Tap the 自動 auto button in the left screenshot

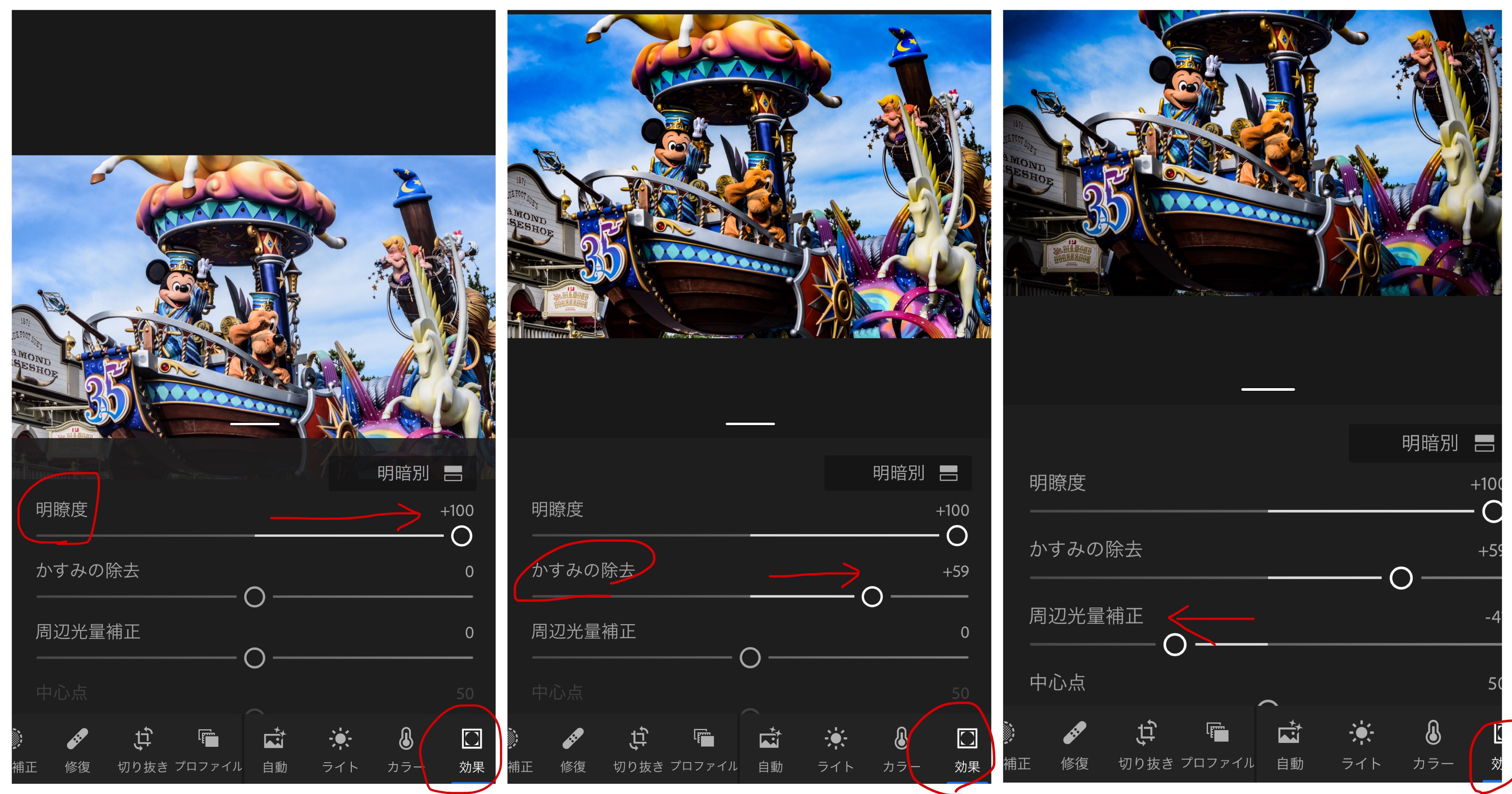pos(274,749)
